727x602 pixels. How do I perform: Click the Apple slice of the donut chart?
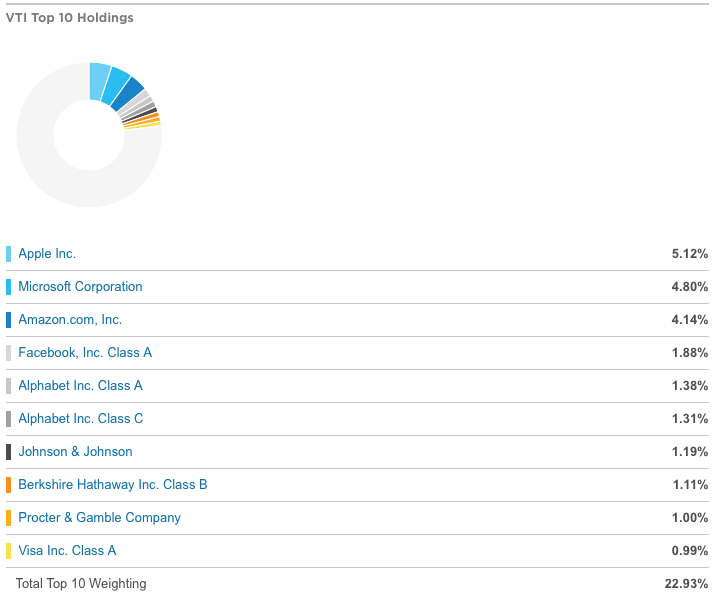(99, 81)
